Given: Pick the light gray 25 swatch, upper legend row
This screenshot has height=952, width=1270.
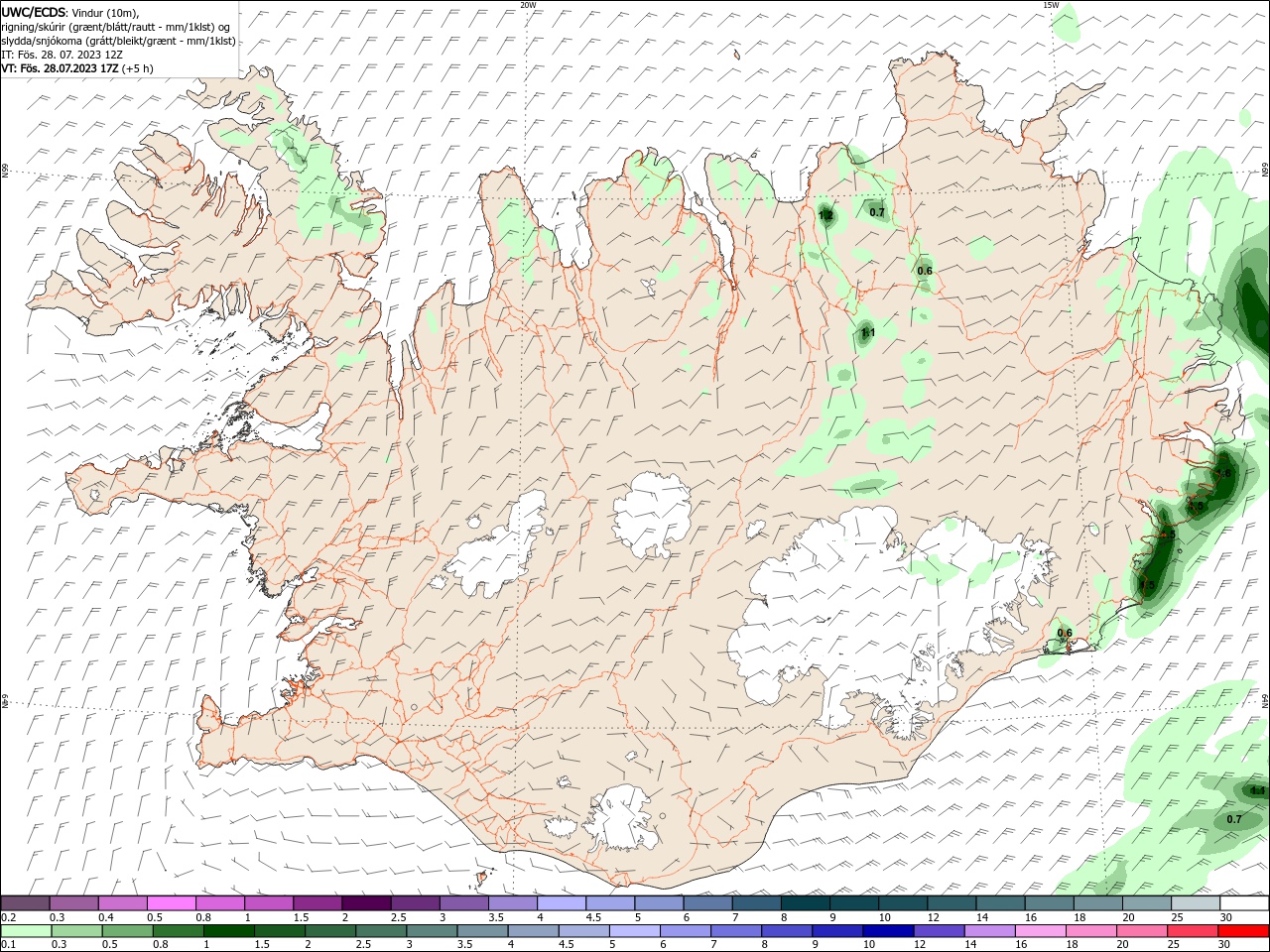Looking at the screenshot, I should (1196, 903).
